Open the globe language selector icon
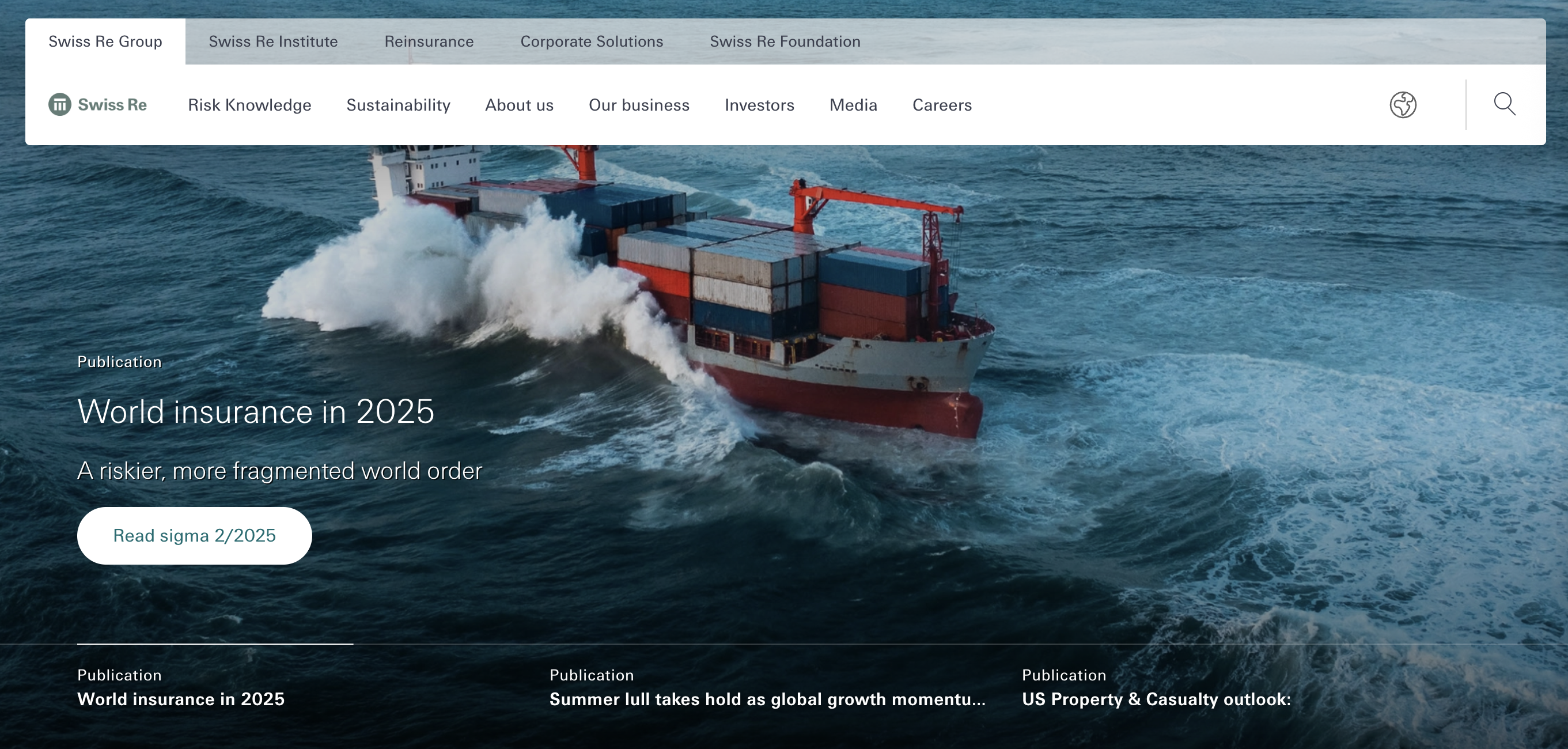The image size is (1568, 749). (1403, 105)
